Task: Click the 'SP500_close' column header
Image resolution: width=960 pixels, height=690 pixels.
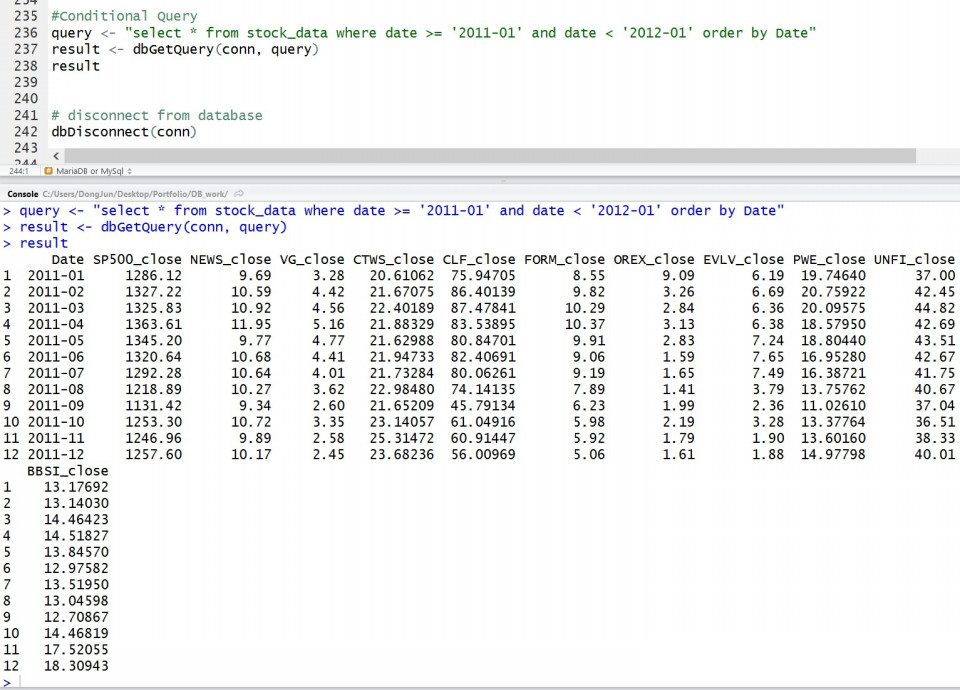Action: tap(137, 260)
